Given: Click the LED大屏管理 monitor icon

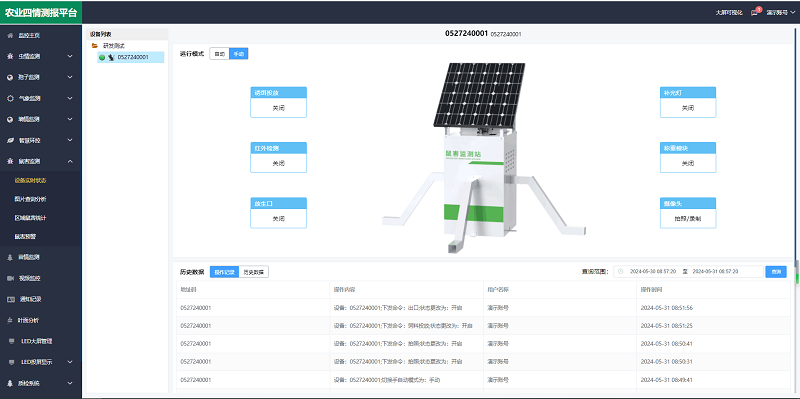Looking at the screenshot, I should [12, 341].
